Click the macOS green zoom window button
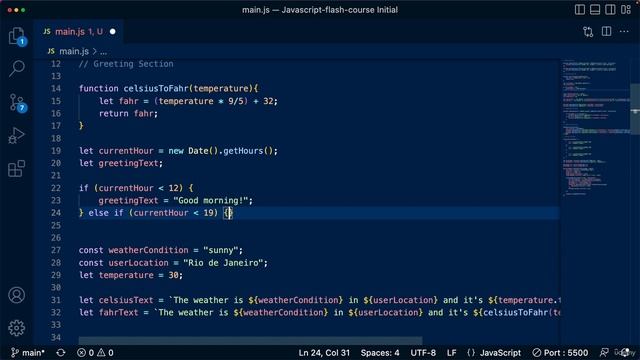Screen dimensions: 640x360 23,10
